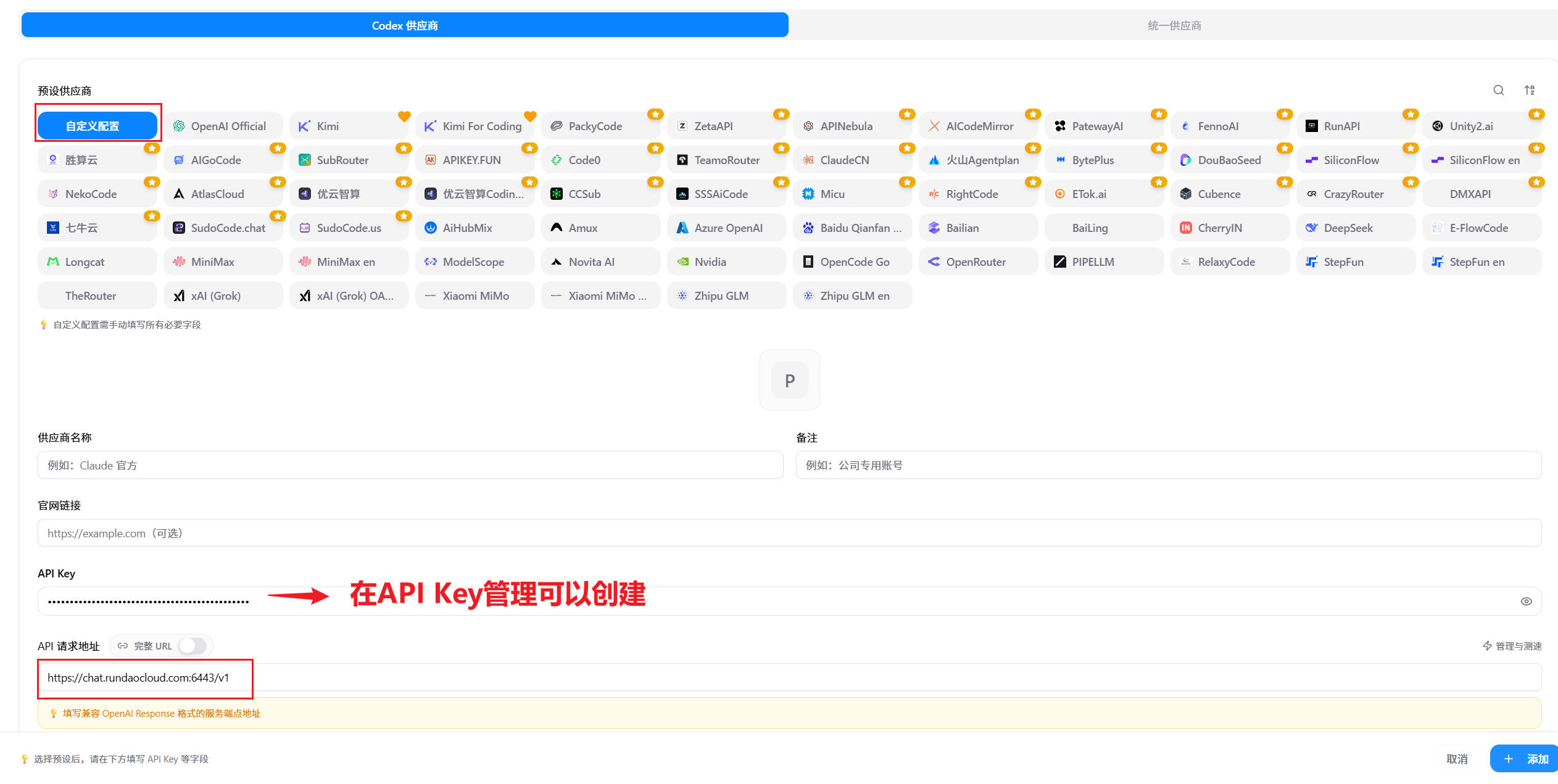This screenshot has width=1558, height=784.
Task: Click the 添加 button
Action: 1525,759
